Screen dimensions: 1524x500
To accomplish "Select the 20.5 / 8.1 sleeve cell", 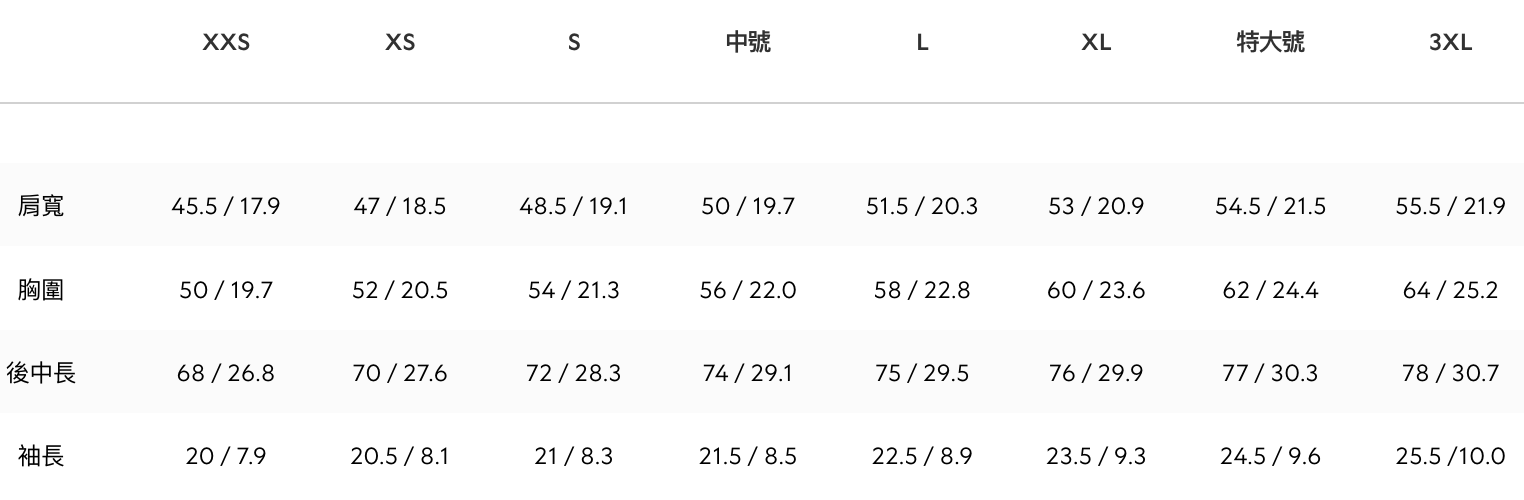I will [x=400, y=456].
